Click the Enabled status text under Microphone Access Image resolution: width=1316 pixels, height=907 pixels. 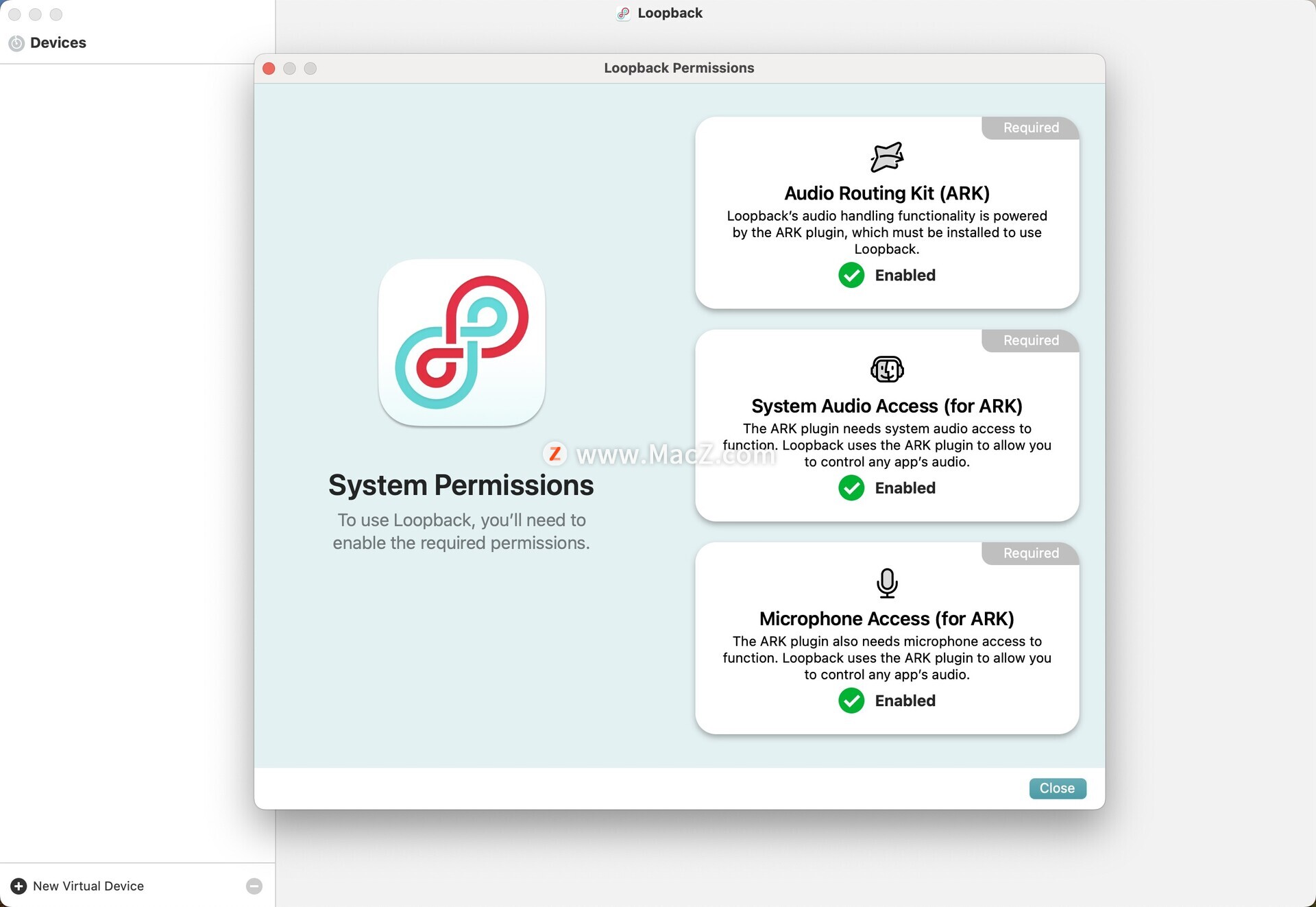point(905,701)
